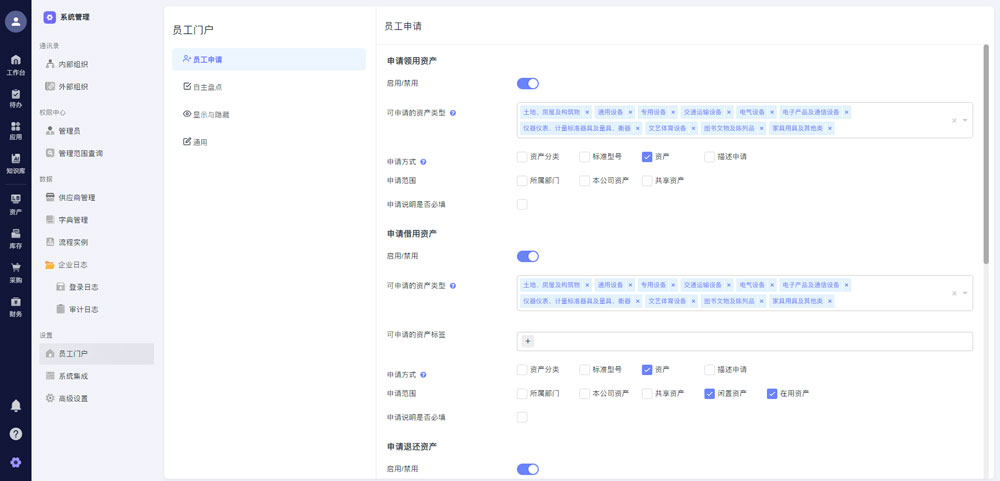Open 供应商管理 in sidebar
Image resolution: width=1000 pixels, height=481 pixels.
pyautogui.click(x=96, y=198)
